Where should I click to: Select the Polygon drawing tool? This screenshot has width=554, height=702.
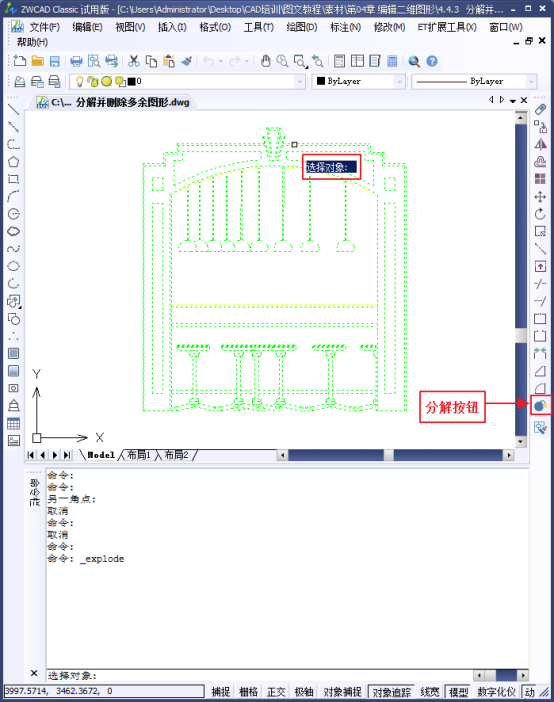pyautogui.click(x=13, y=162)
